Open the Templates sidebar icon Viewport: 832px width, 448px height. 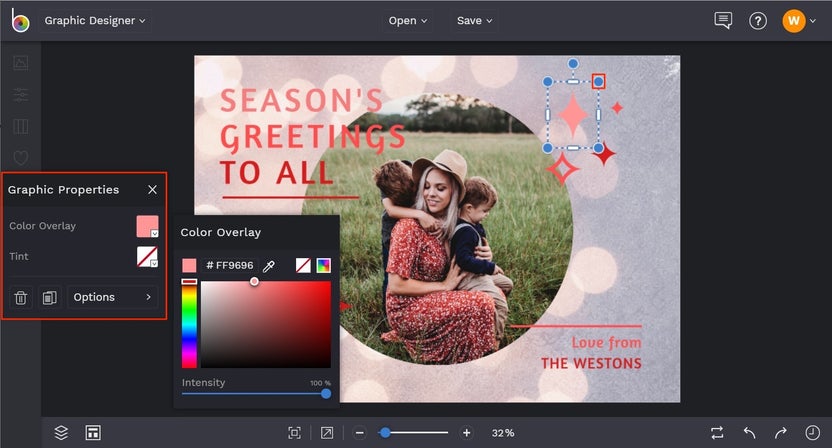coord(21,126)
